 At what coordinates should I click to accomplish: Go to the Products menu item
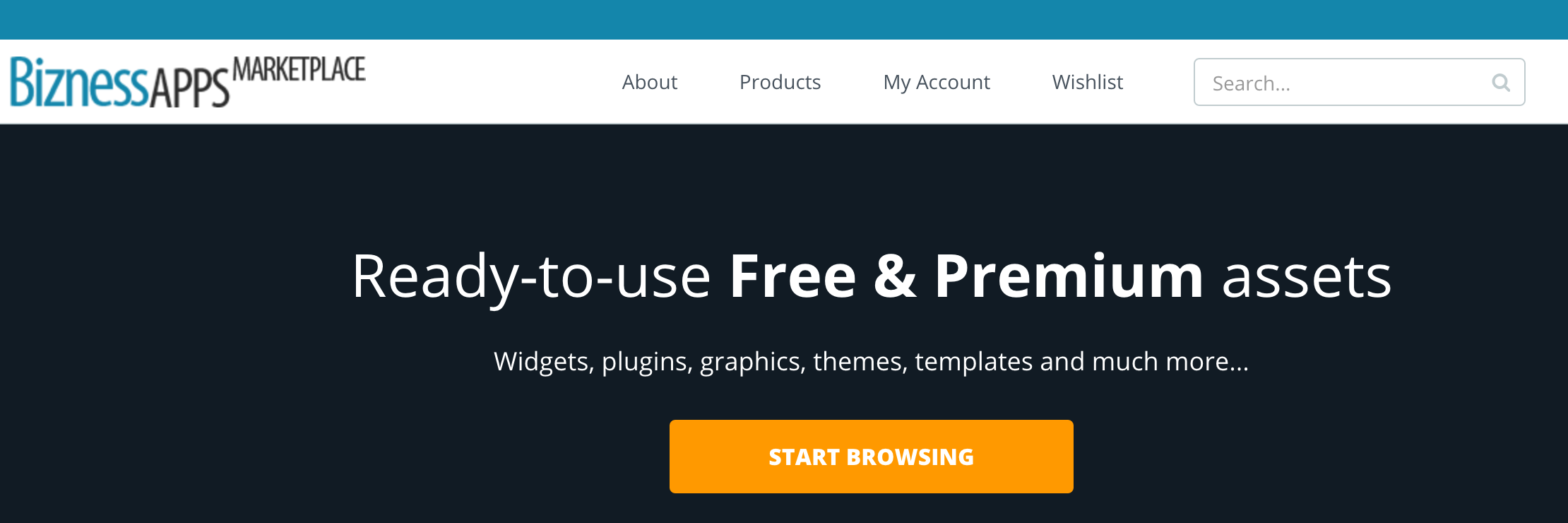(x=780, y=82)
